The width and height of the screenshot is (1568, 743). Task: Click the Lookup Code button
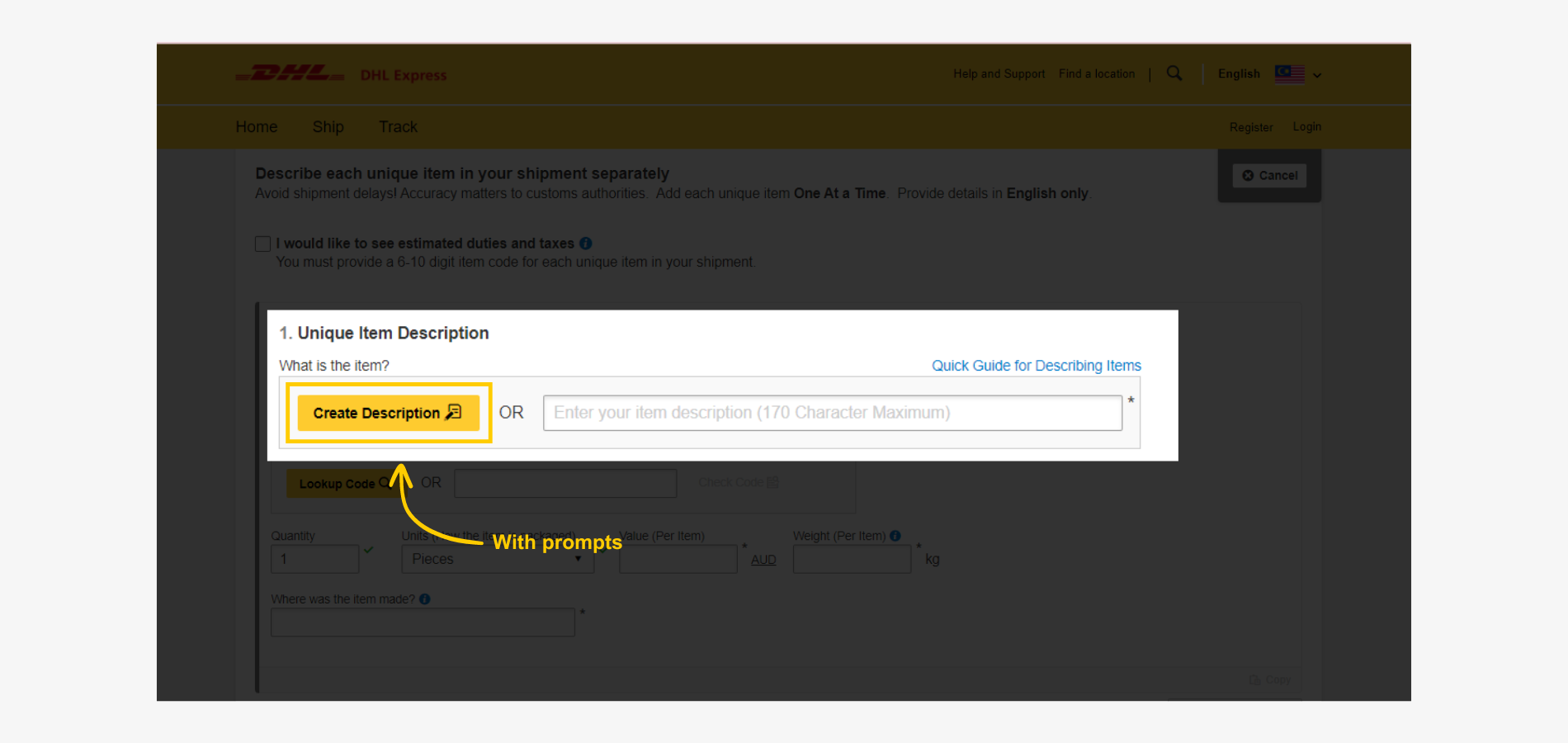(x=343, y=484)
